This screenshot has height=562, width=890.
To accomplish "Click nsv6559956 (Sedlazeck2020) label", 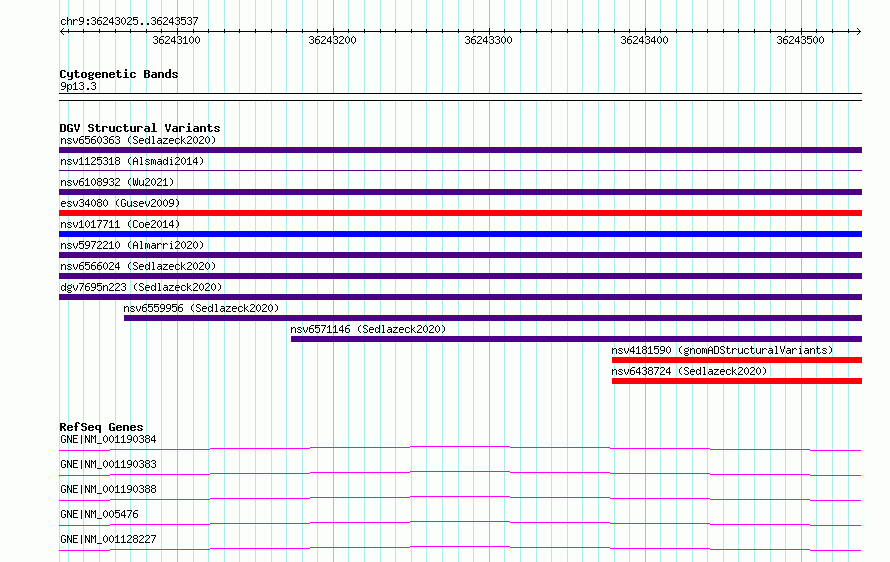I will coord(201,308).
